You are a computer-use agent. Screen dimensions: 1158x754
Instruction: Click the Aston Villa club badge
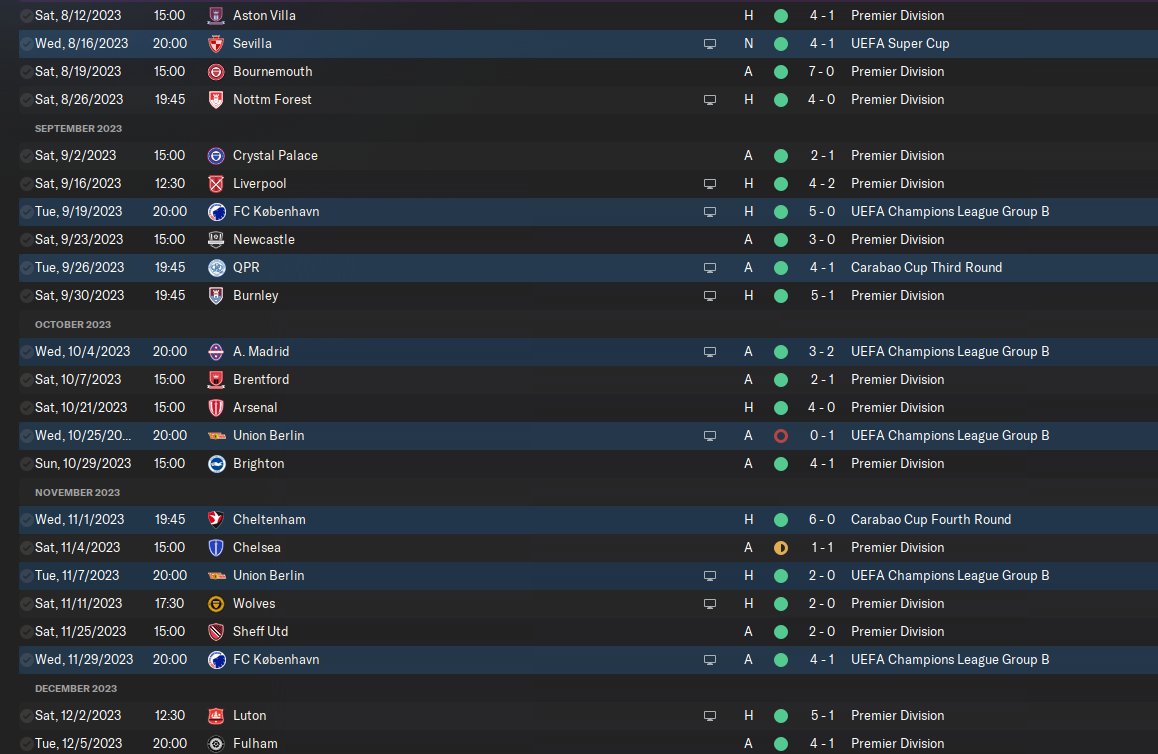pos(216,16)
